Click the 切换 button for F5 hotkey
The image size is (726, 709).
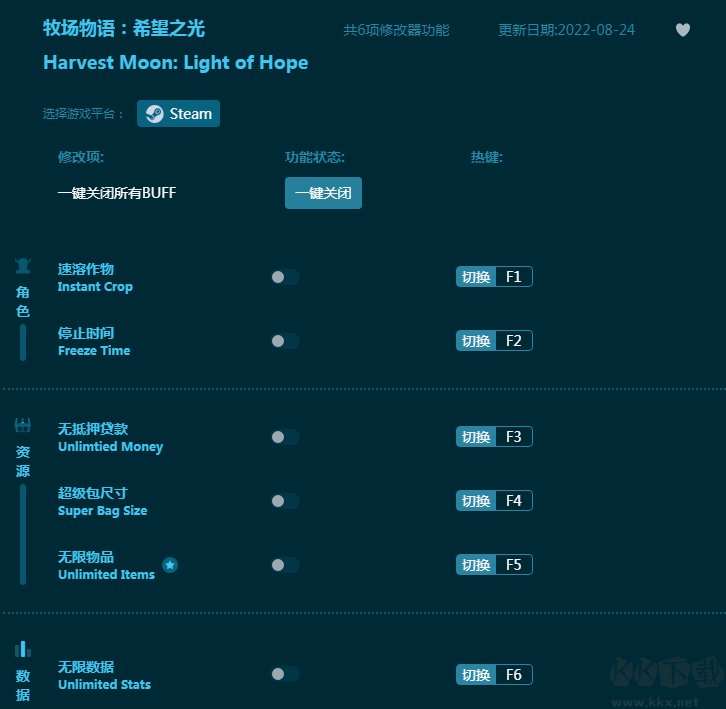pyautogui.click(x=476, y=565)
